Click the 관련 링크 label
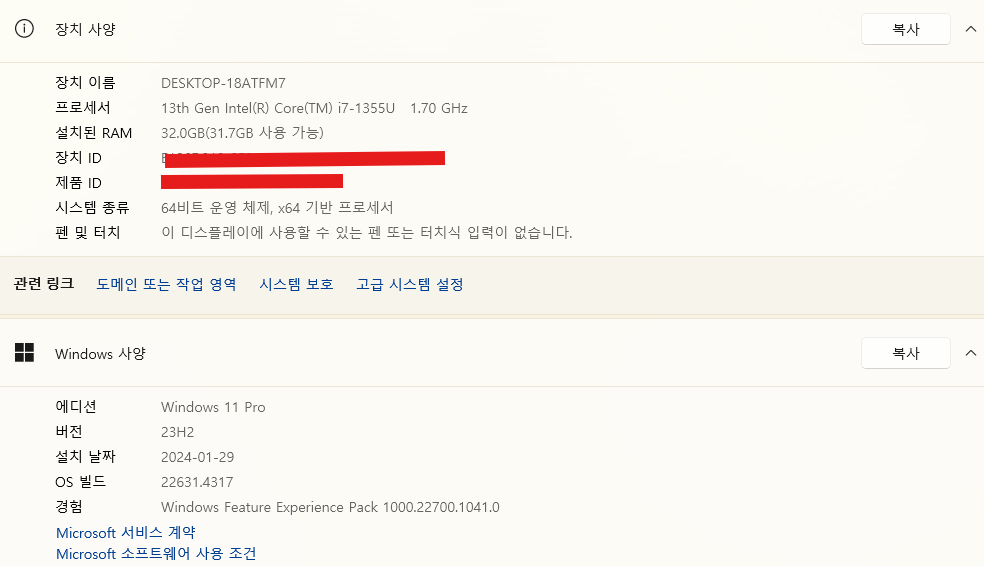The width and height of the screenshot is (984, 566). 44,284
